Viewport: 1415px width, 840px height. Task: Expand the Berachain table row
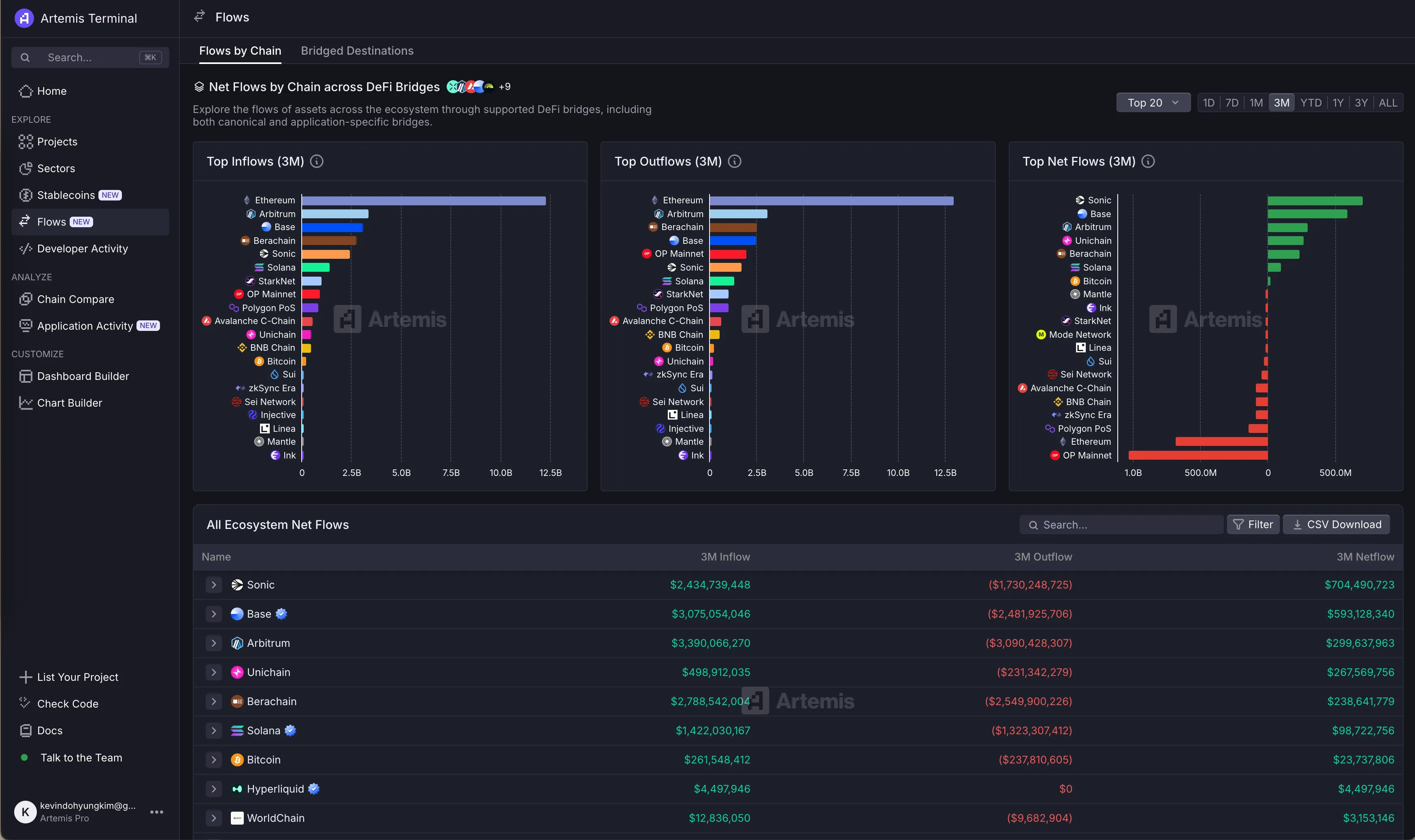[x=213, y=701]
